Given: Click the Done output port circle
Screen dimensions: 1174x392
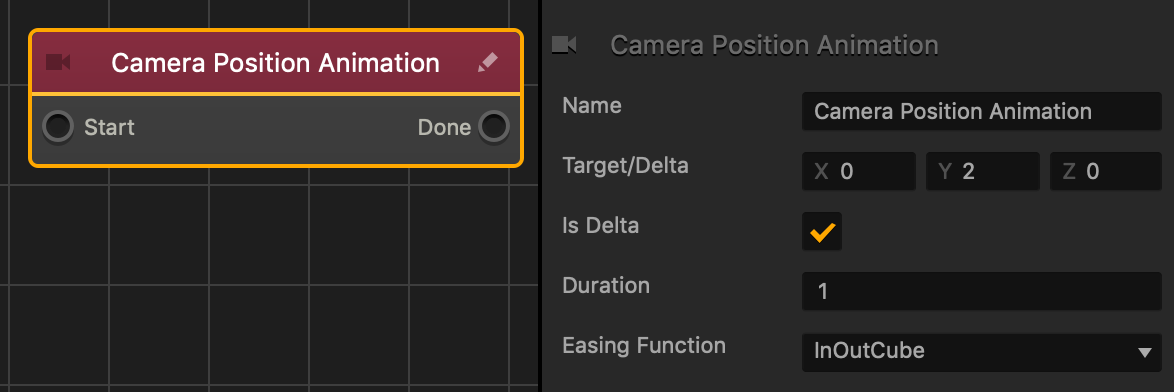Looking at the screenshot, I should tap(493, 126).
